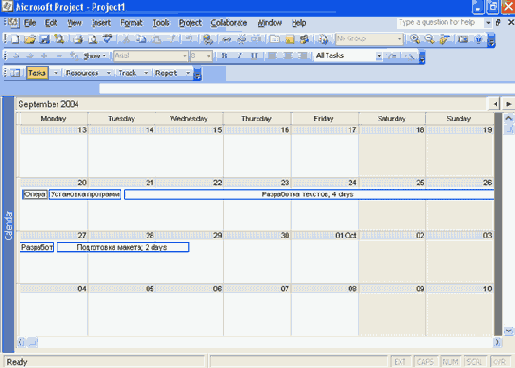515x368 pixels.
Task: Toggle bold formatting
Action: [224, 56]
